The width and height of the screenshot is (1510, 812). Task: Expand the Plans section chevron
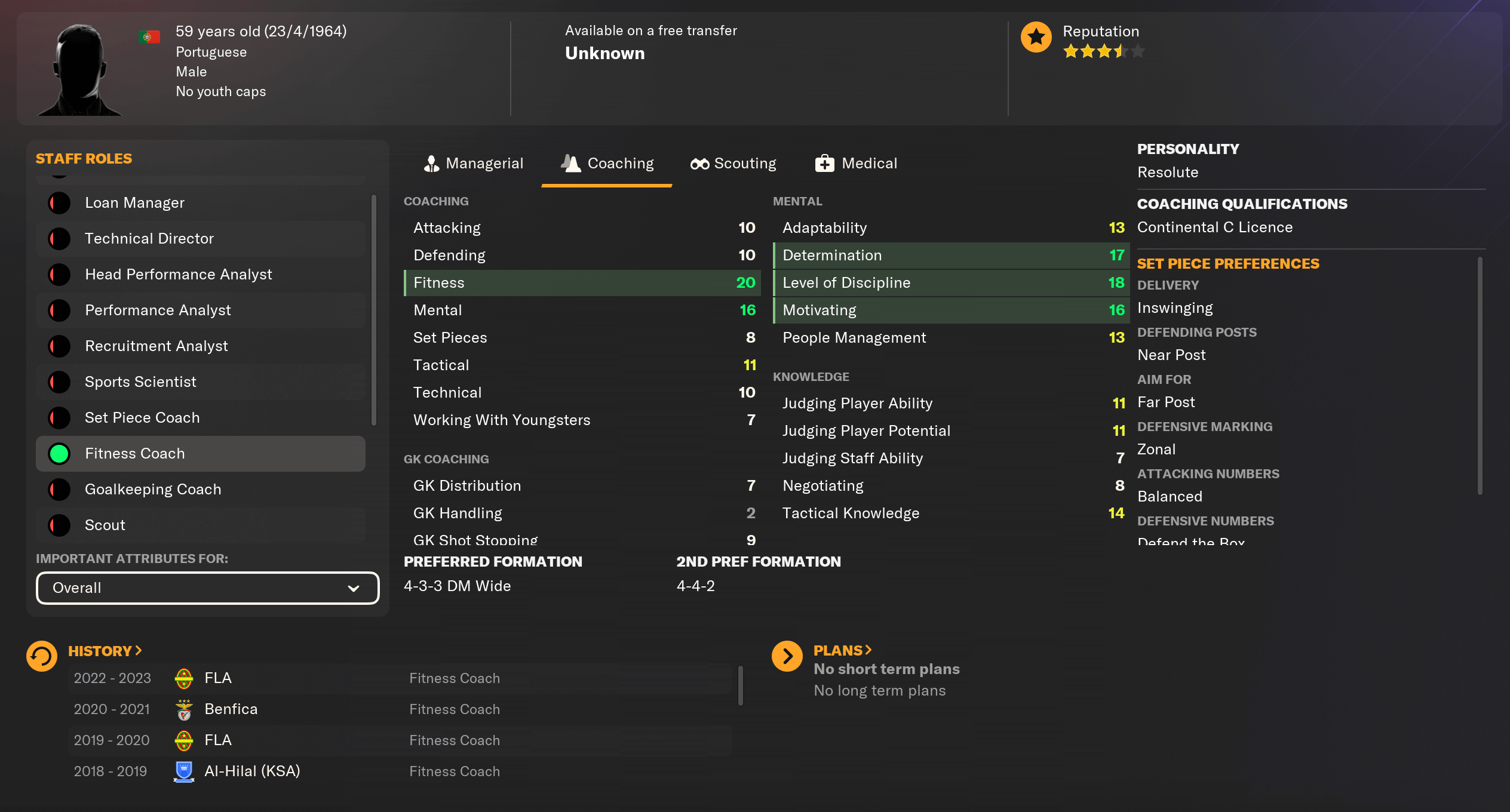point(868,650)
